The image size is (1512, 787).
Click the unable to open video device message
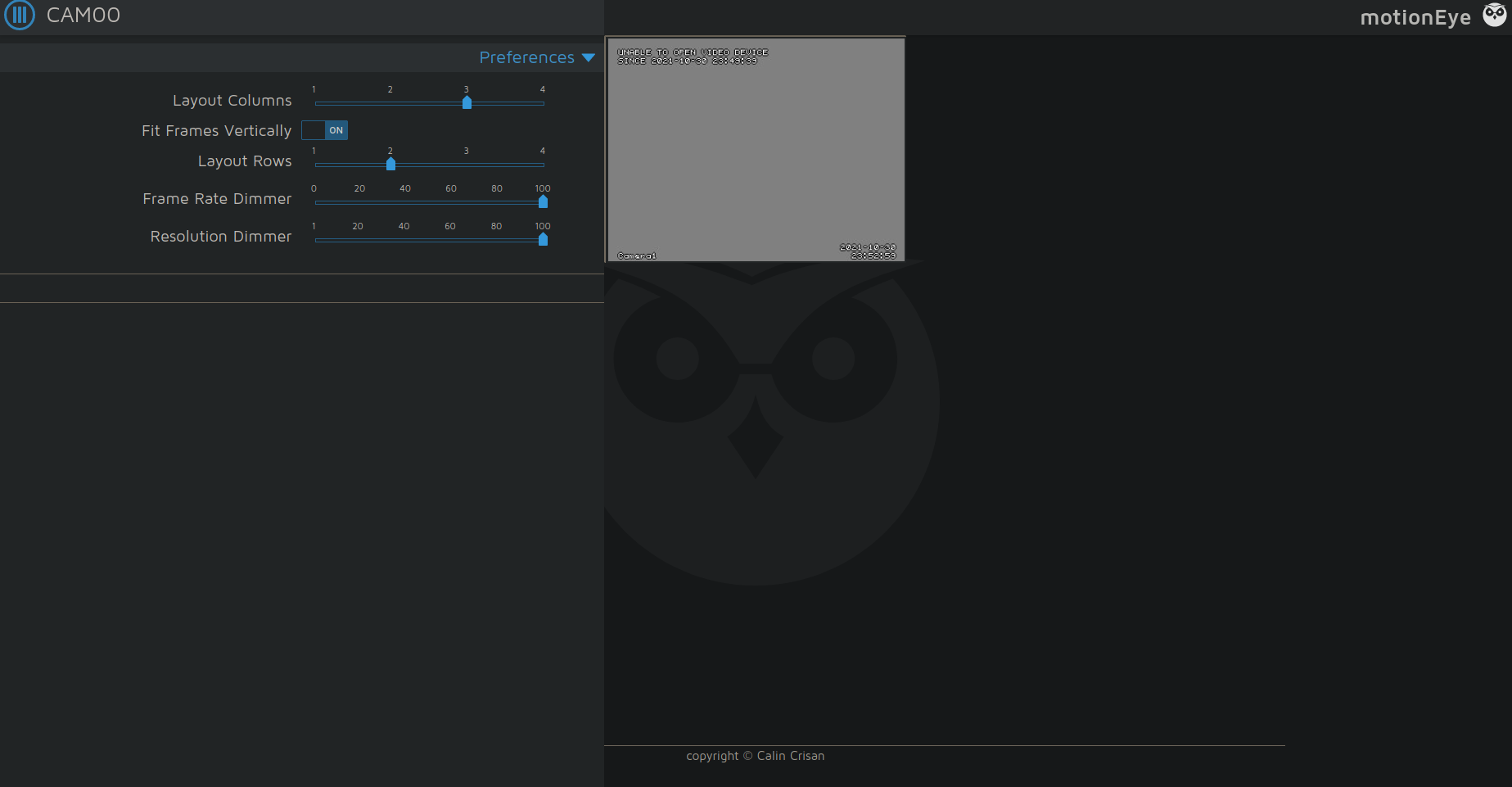(x=693, y=56)
